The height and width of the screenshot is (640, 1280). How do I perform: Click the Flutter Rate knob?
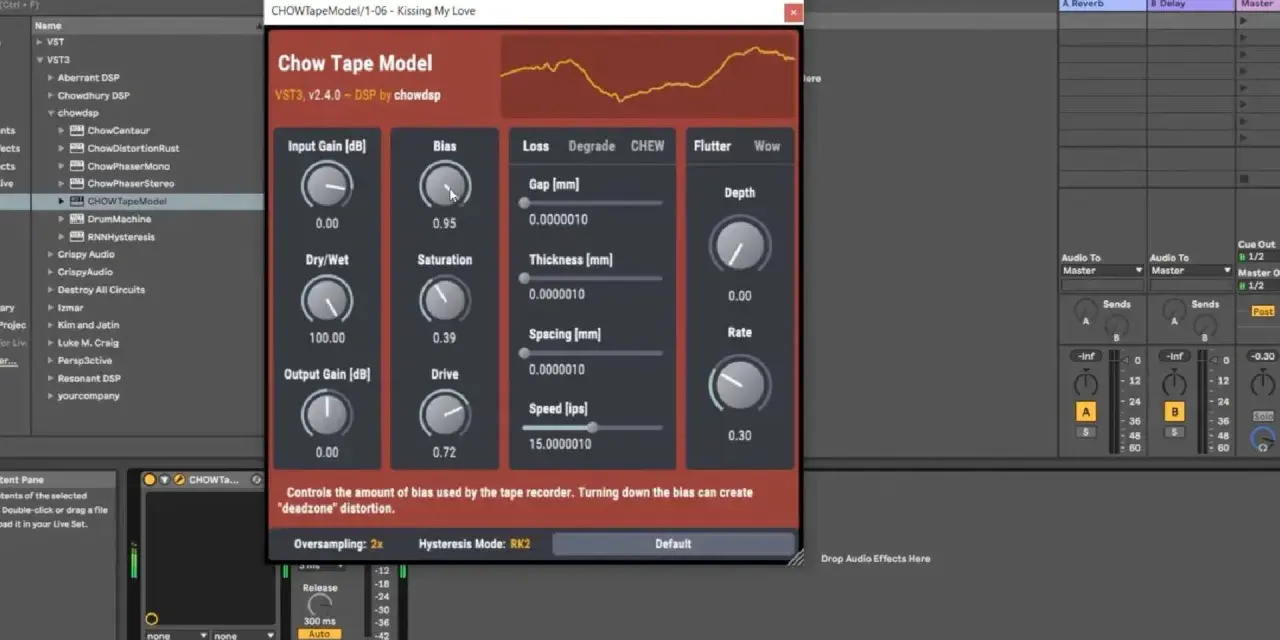[x=740, y=386]
